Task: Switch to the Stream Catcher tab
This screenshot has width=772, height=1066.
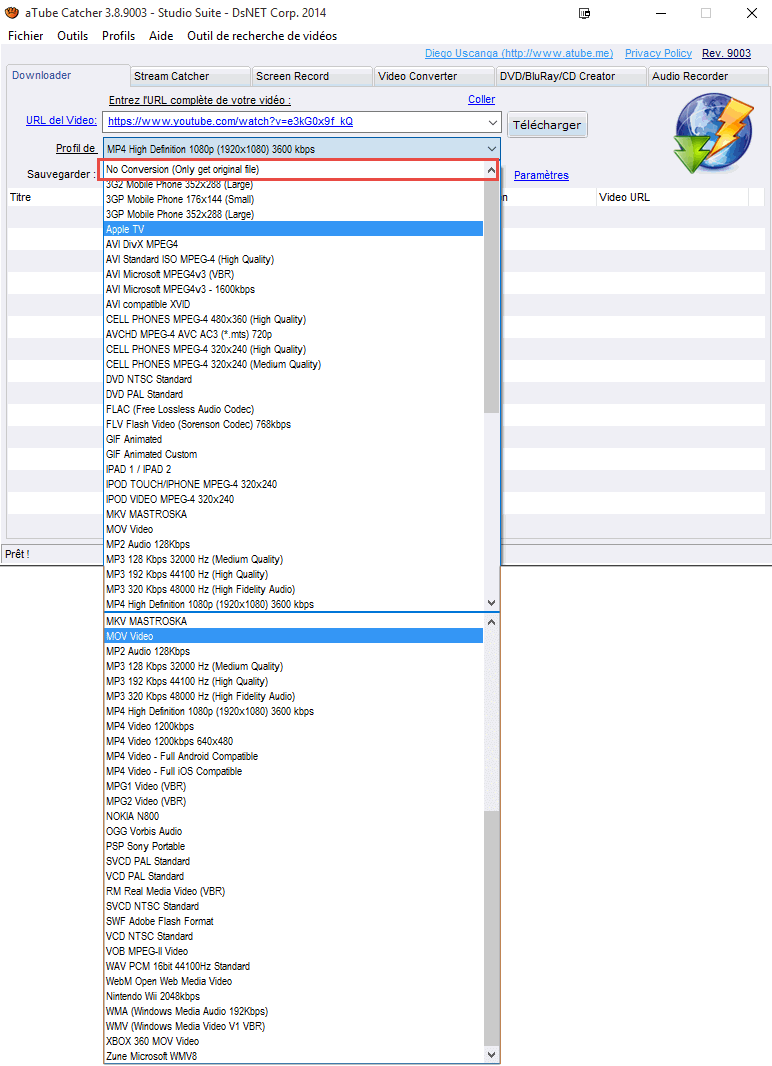Action: pos(190,76)
